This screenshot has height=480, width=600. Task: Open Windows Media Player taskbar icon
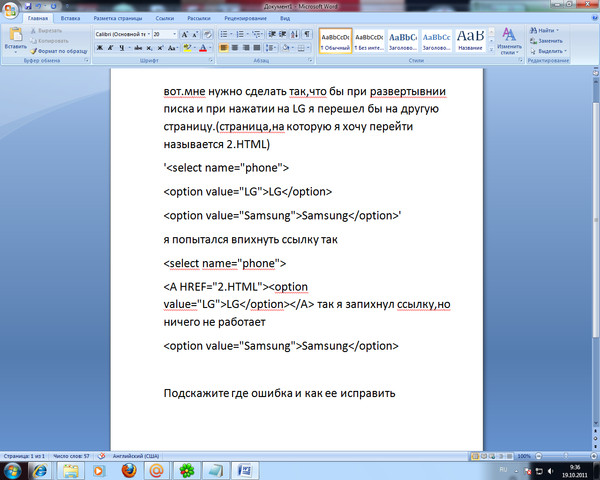pos(98,470)
